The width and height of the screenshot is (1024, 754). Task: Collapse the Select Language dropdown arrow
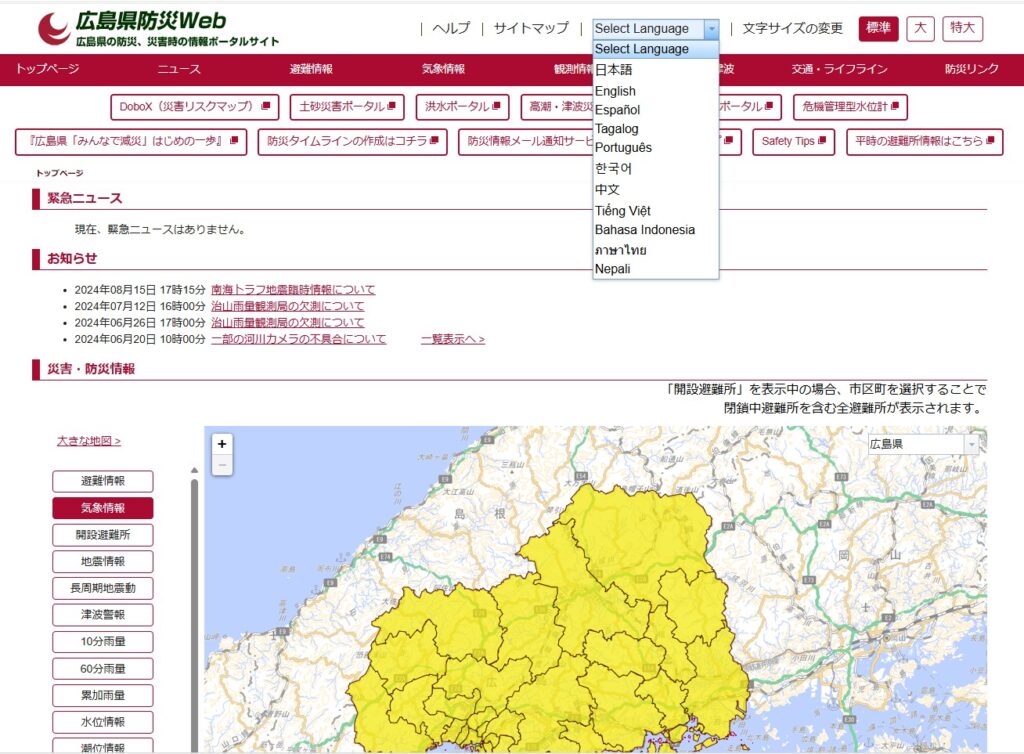[x=711, y=29]
